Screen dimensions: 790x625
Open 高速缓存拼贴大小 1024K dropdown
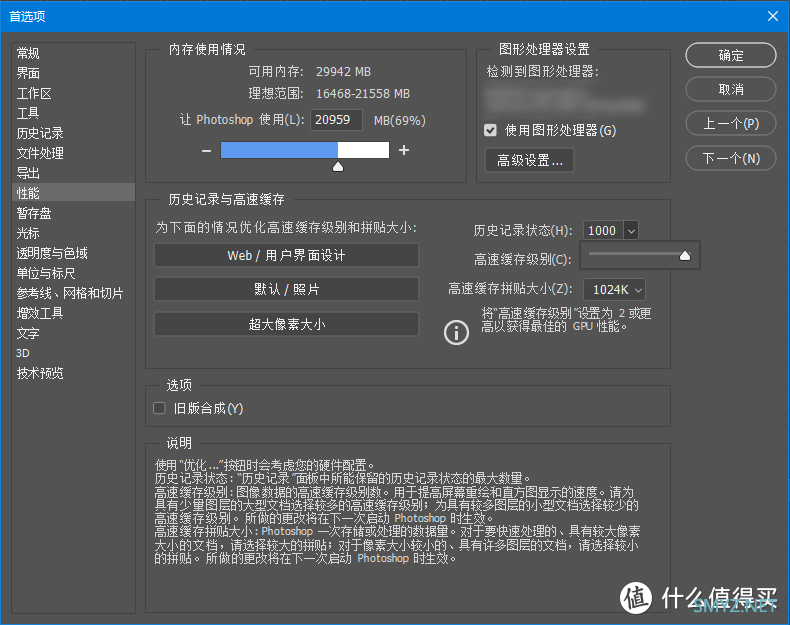614,290
